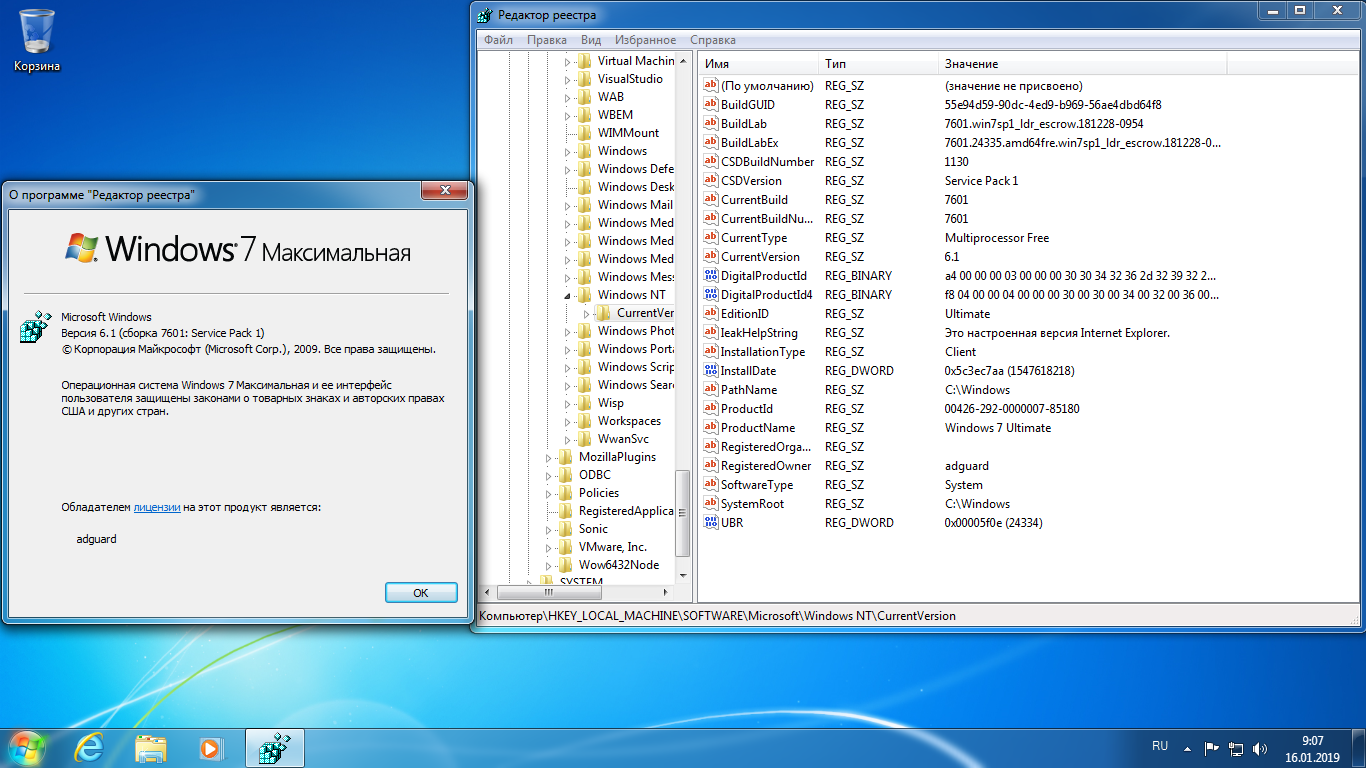Open the Правка menu
Image resolution: width=1366 pixels, height=768 pixels.
[547, 40]
